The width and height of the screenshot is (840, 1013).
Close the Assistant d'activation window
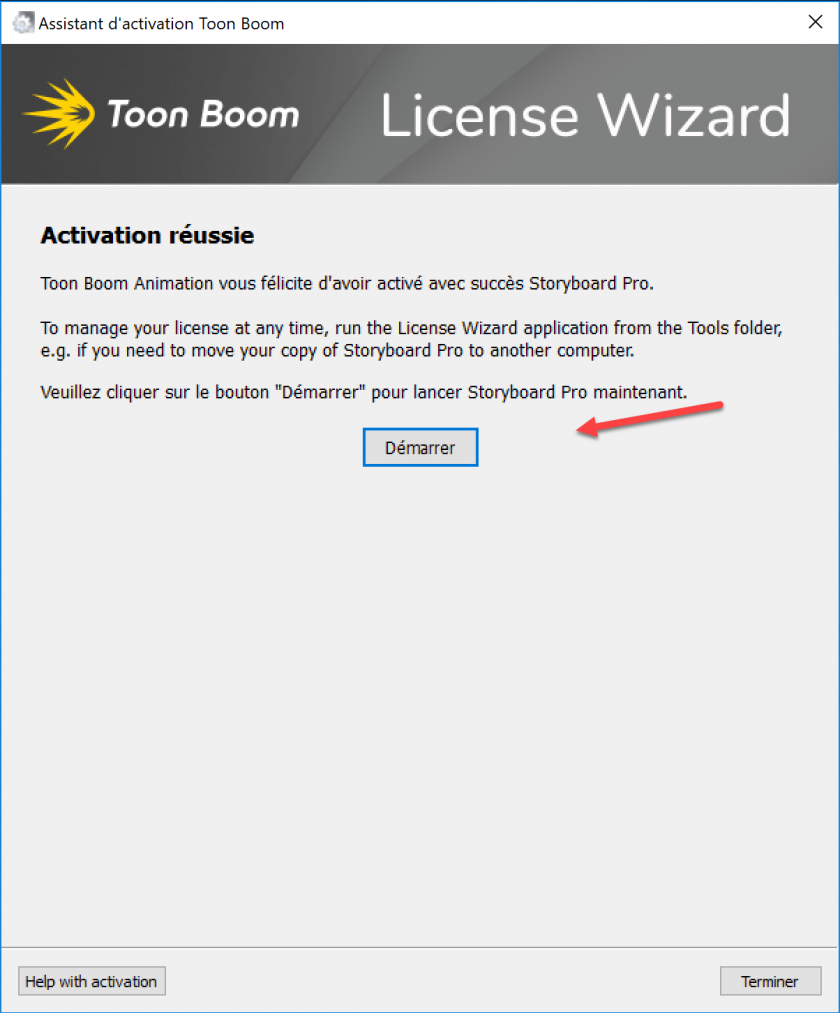click(815, 23)
